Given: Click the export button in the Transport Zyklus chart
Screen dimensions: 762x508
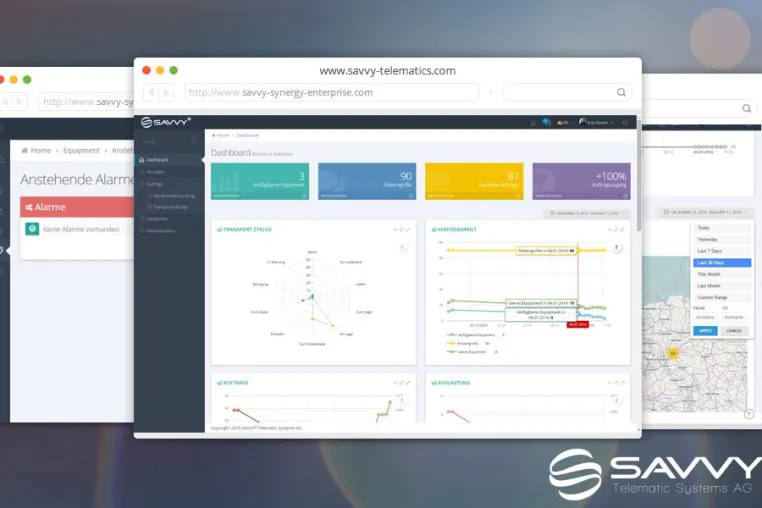Looking at the screenshot, I should (x=402, y=248).
